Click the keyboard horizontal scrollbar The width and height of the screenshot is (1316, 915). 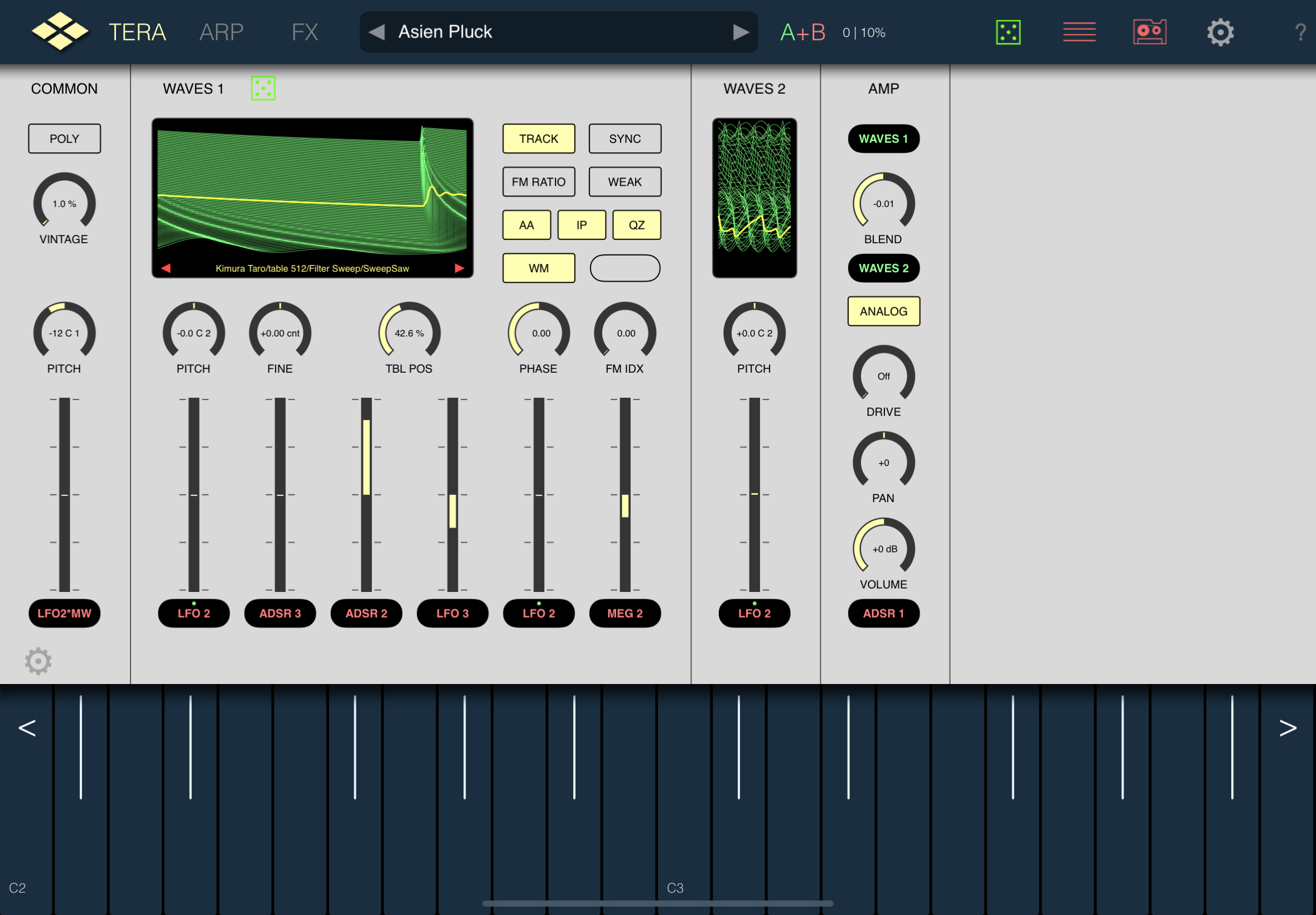pos(657,903)
